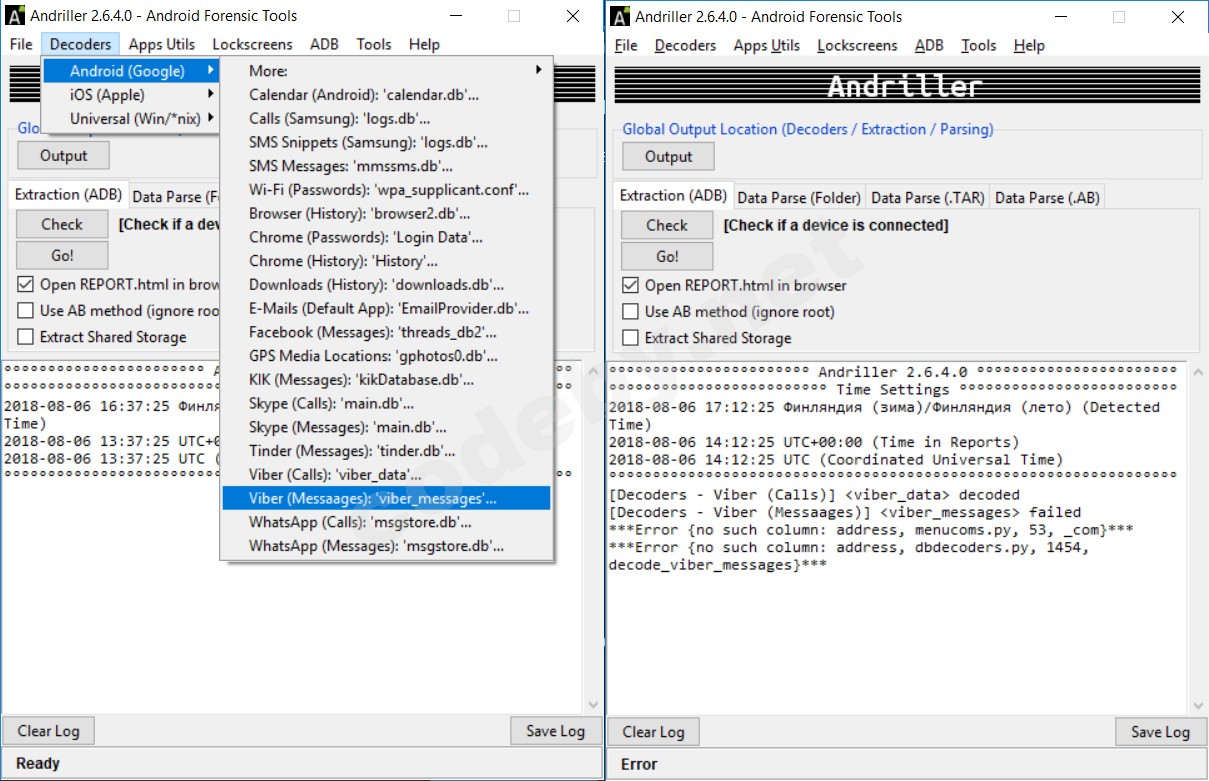Open Apps Utils menu in left window
The height and width of the screenshot is (781, 1209).
point(162,44)
